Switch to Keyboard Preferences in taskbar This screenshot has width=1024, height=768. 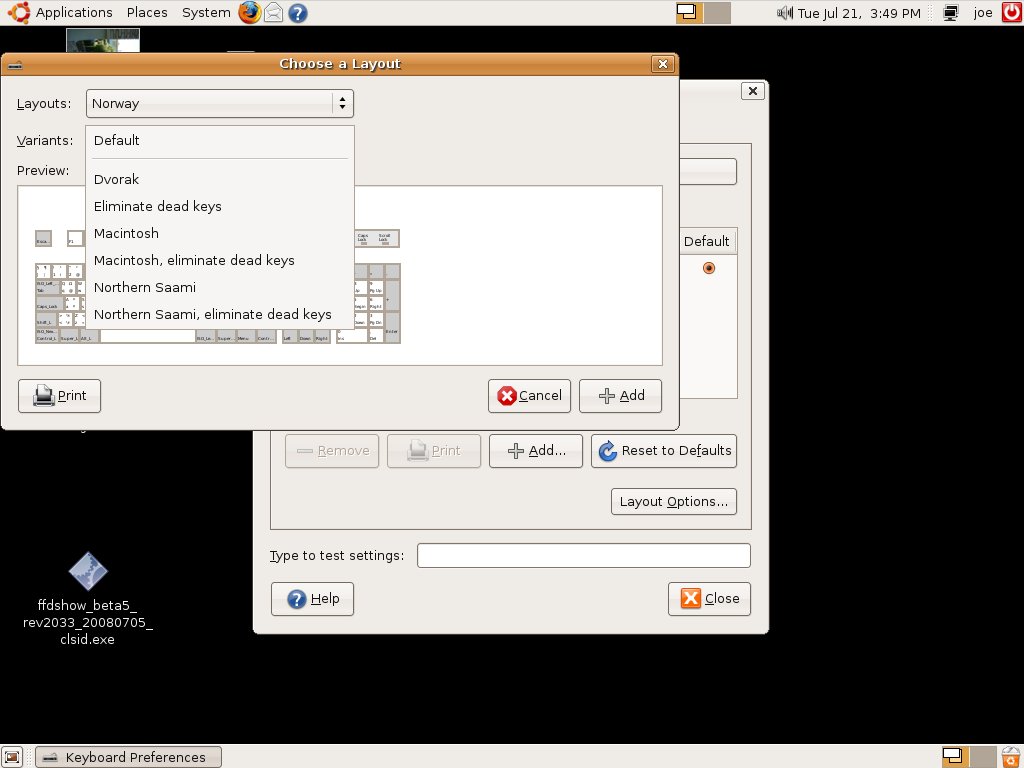pos(127,757)
